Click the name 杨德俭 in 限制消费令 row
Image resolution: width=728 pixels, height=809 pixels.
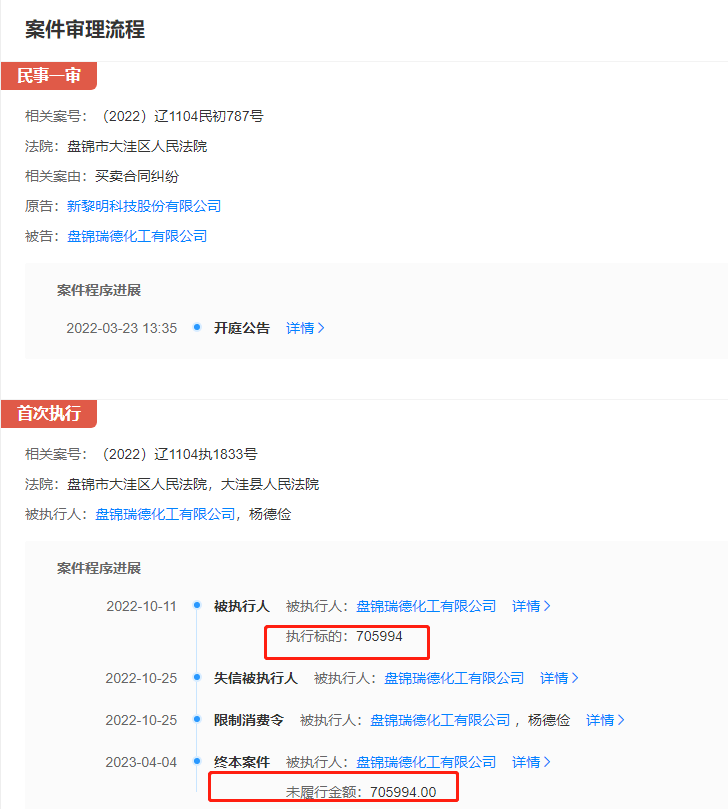549,720
